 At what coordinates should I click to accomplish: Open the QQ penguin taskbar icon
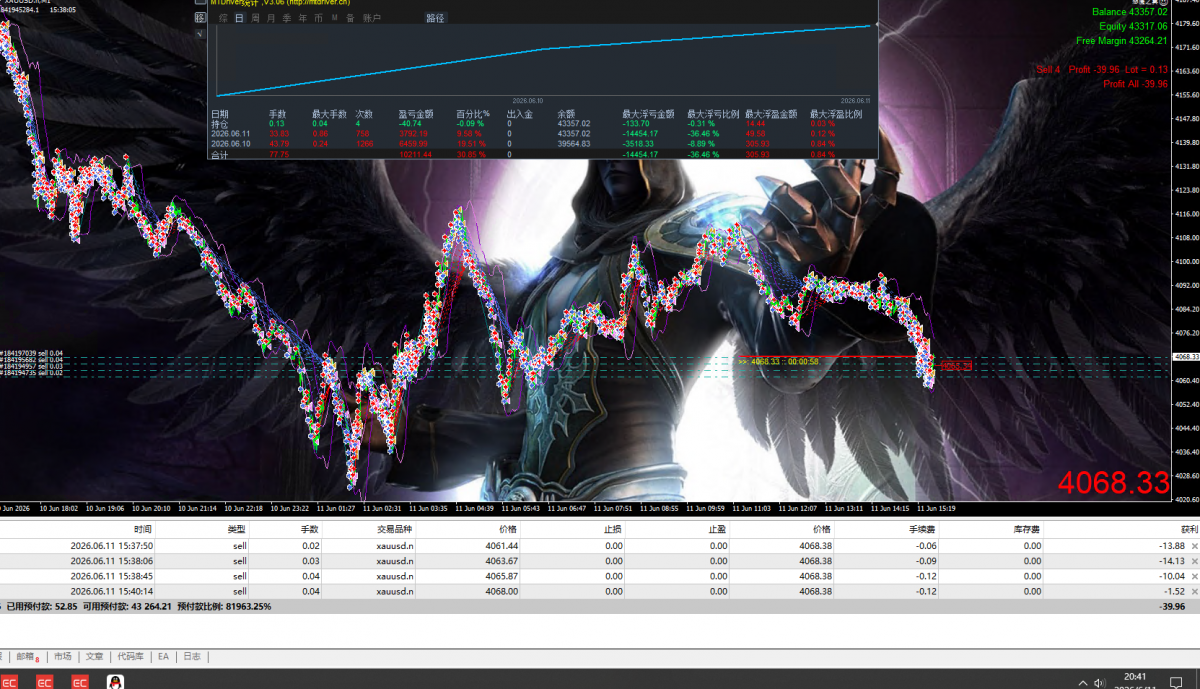(x=115, y=681)
